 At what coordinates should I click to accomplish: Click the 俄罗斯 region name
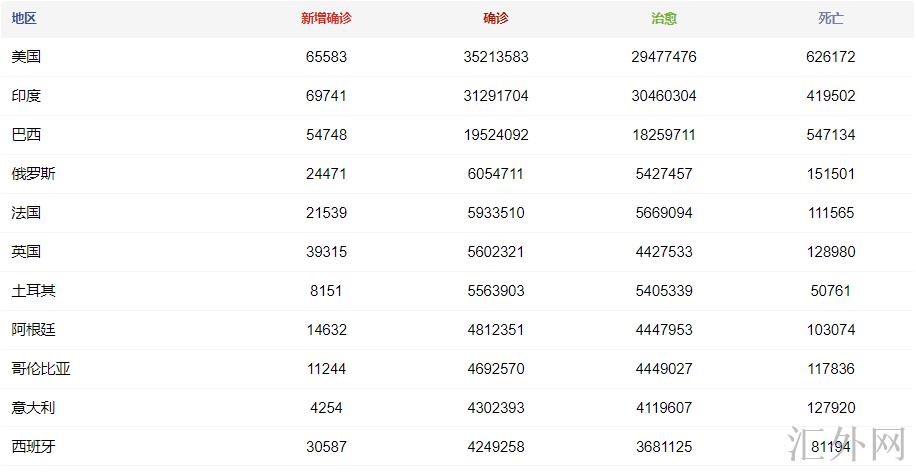pos(33,174)
